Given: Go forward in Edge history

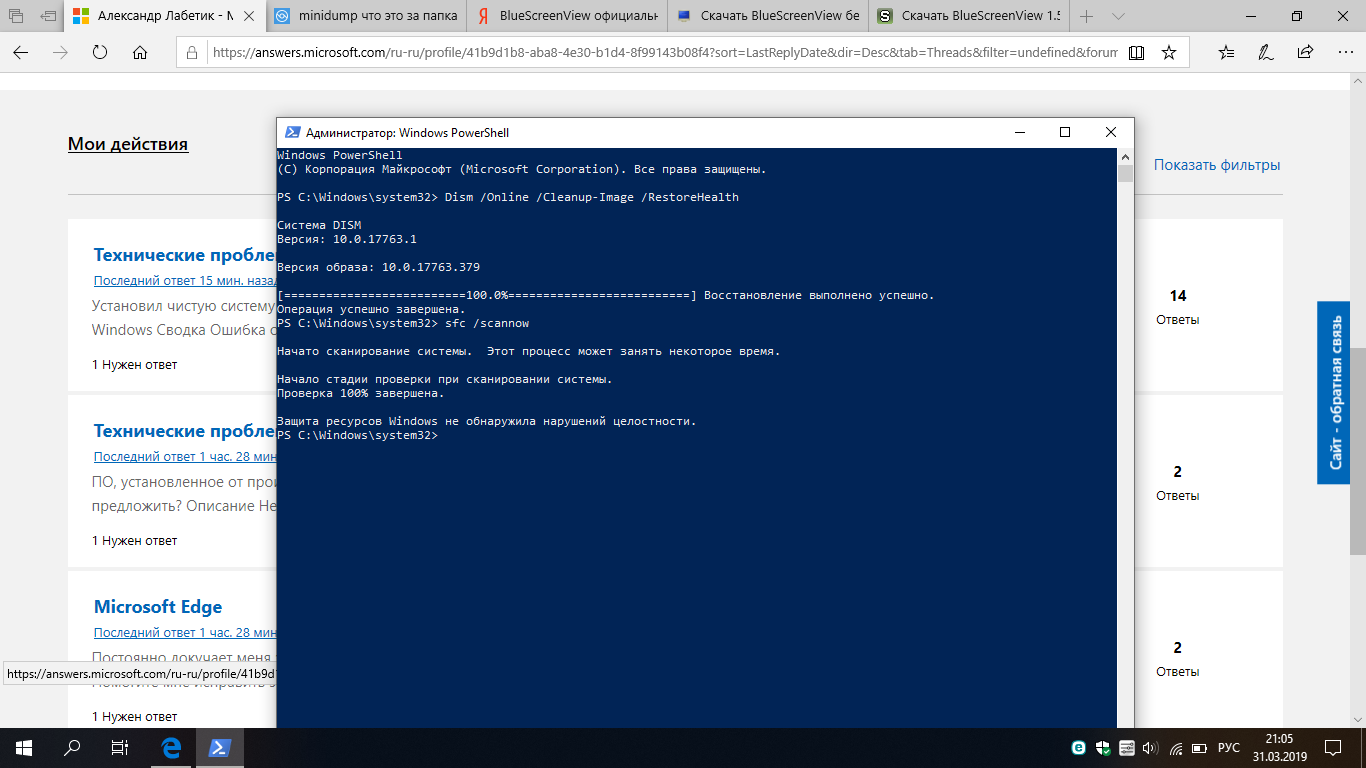Looking at the screenshot, I should (x=60, y=52).
